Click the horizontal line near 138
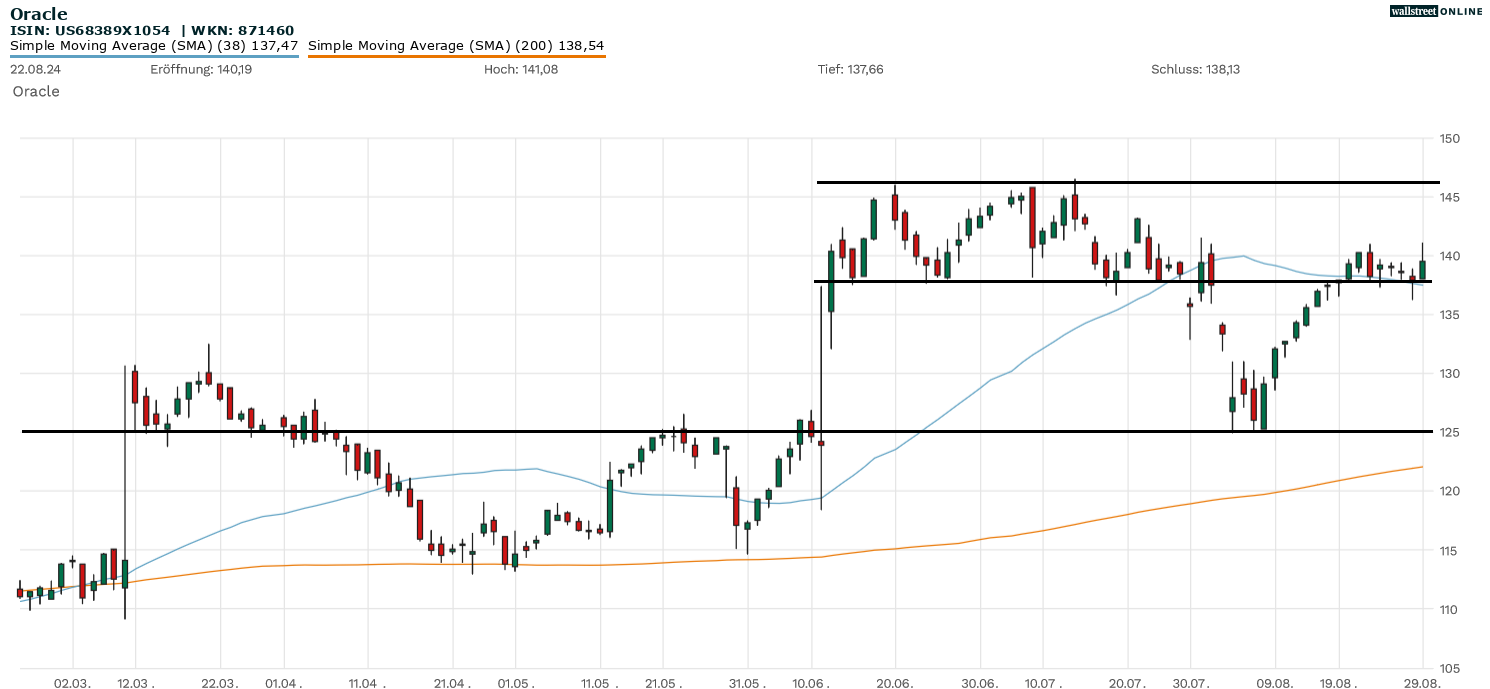This screenshot has width=1490, height=689. tap(1124, 281)
